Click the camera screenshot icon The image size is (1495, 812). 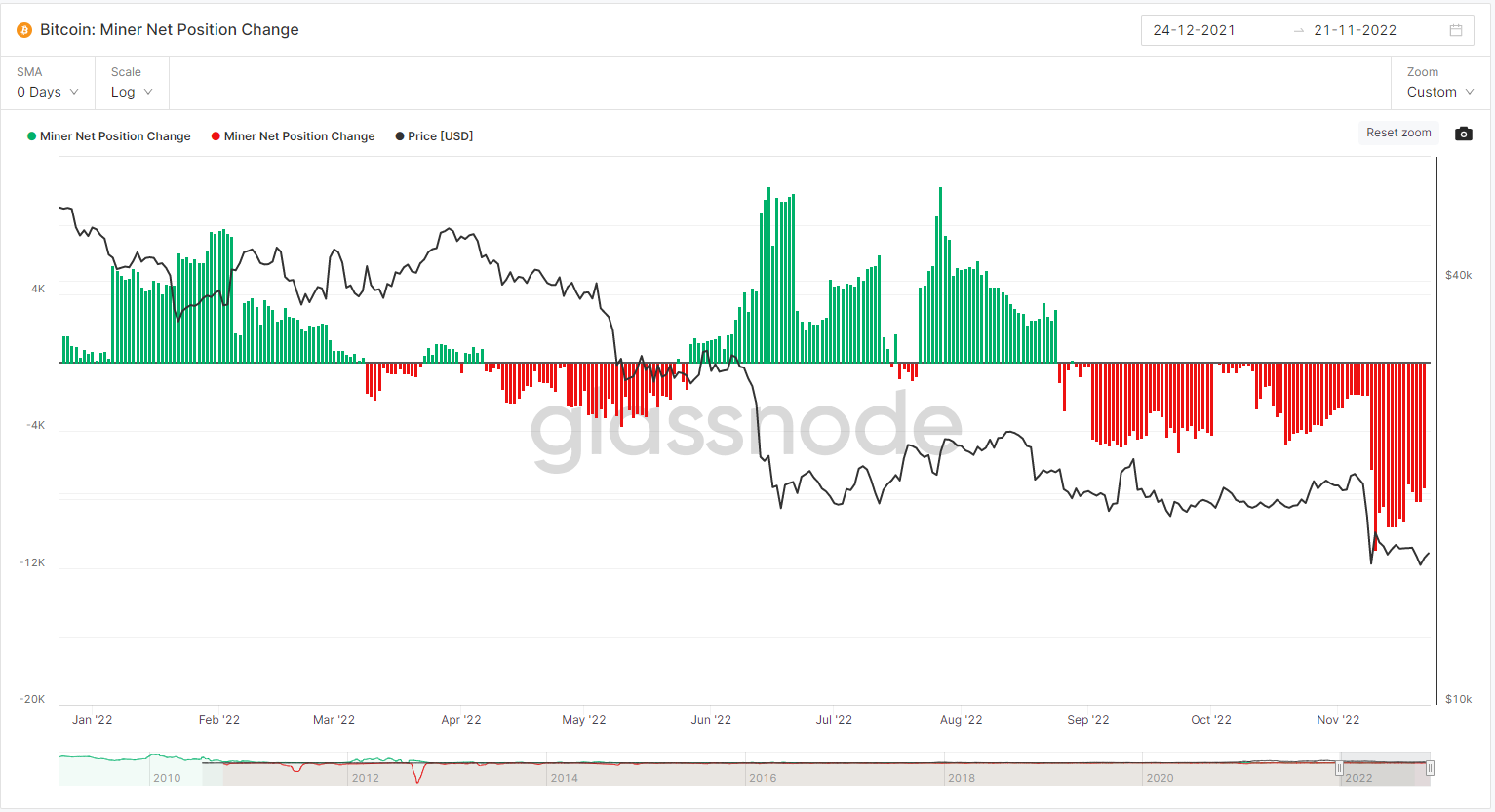(x=1464, y=134)
